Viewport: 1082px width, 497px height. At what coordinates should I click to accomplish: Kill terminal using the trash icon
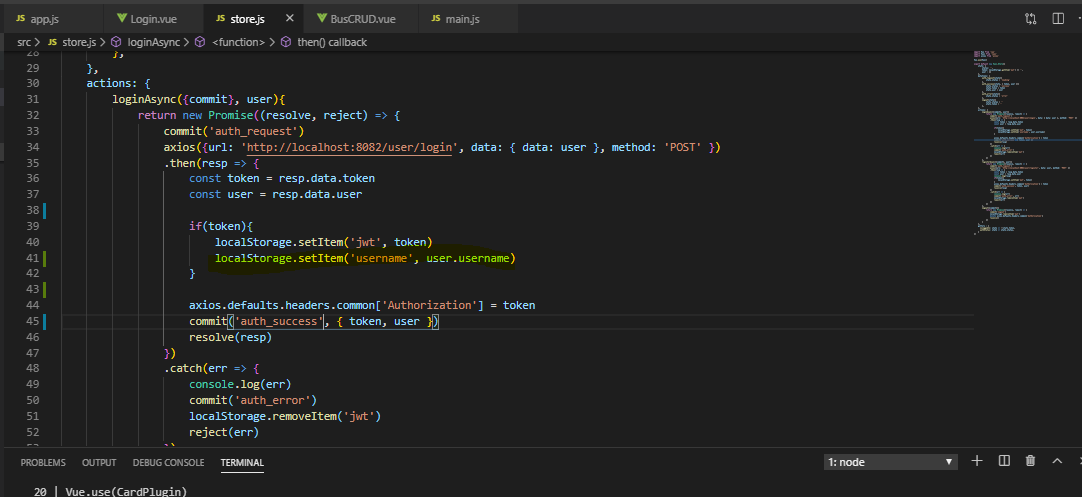[x=1030, y=461]
